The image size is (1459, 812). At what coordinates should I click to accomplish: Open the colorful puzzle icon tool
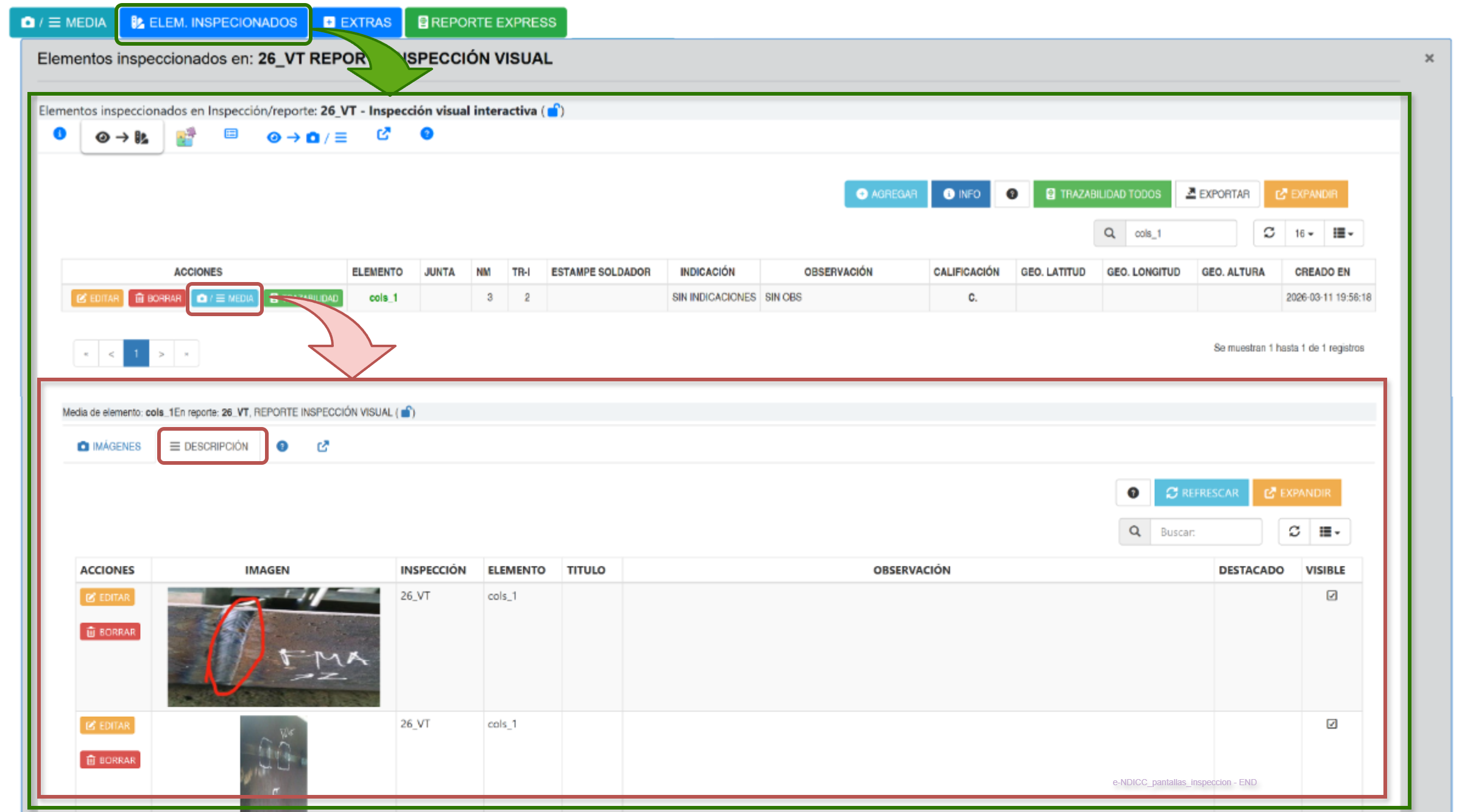tap(186, 136)
